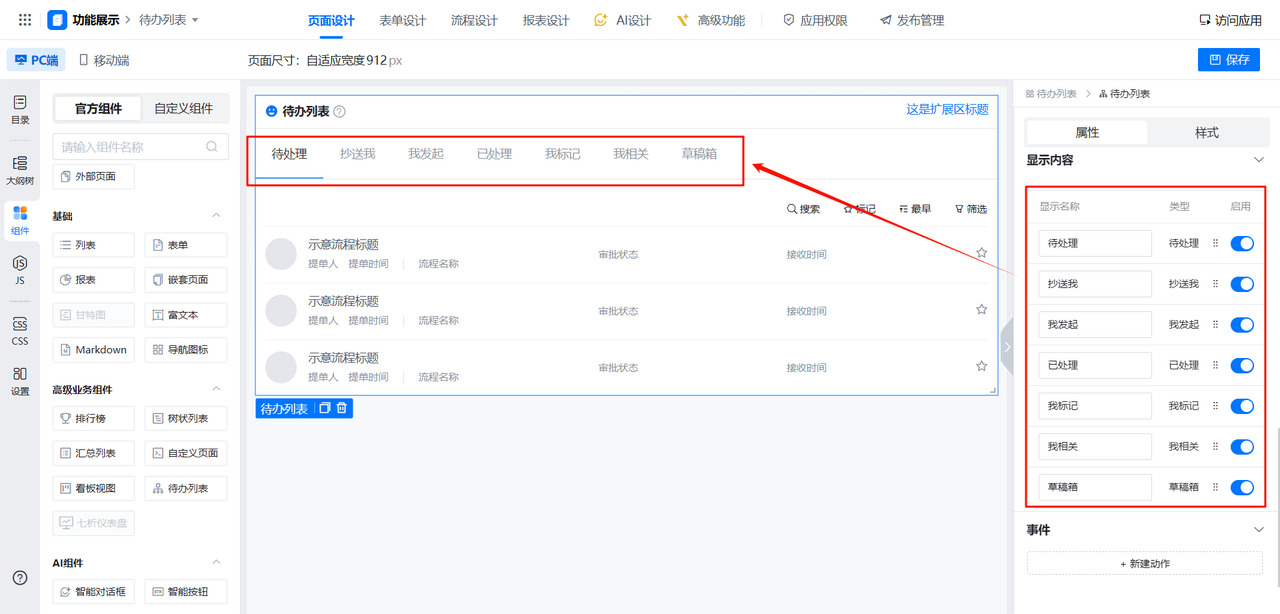Click the 保存 save button
This screenshot has height=614, width=1280.
coord(1228,60)
